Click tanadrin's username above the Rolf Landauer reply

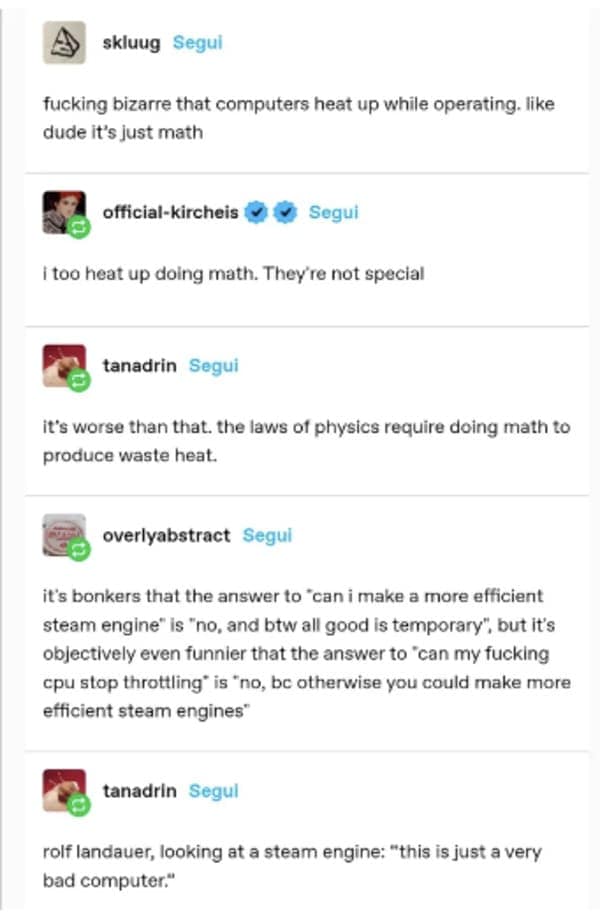pyautogui.click(x=139, y=790)
